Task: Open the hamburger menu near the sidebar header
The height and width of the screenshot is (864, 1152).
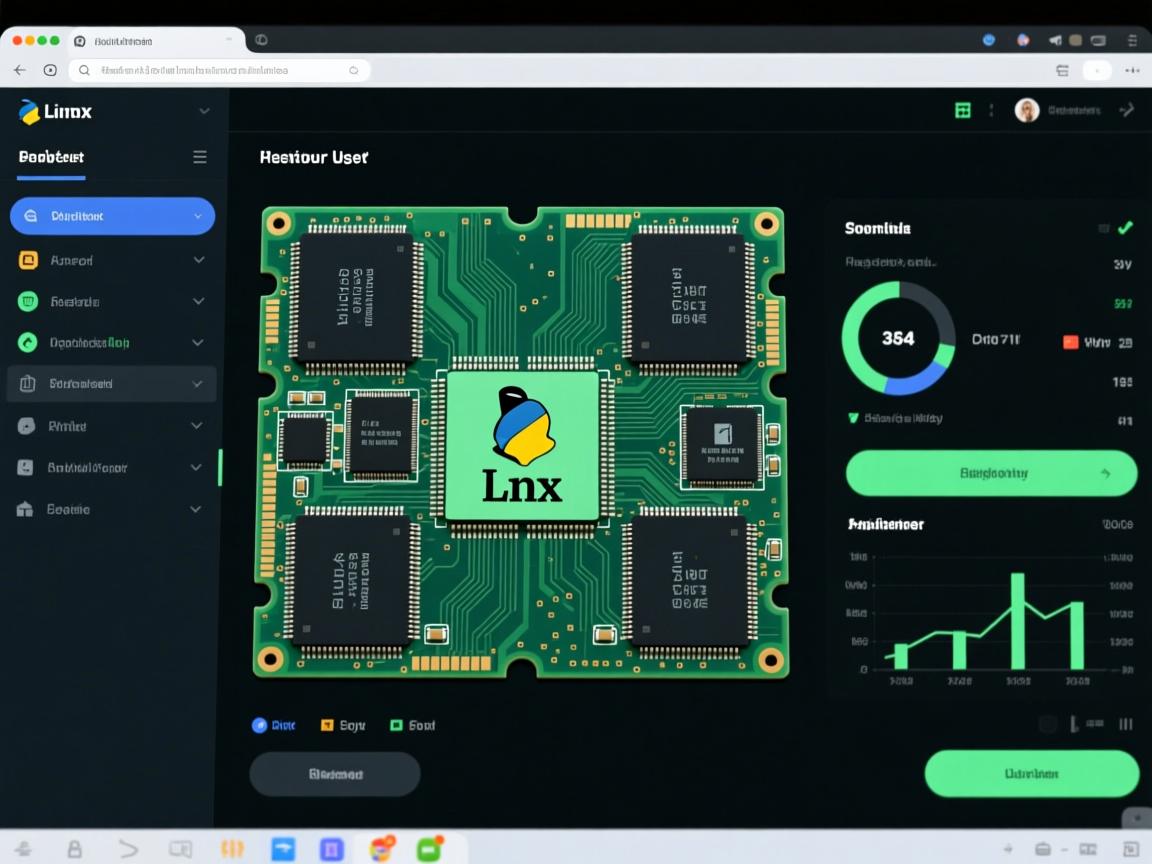Action: coord(199,157)
